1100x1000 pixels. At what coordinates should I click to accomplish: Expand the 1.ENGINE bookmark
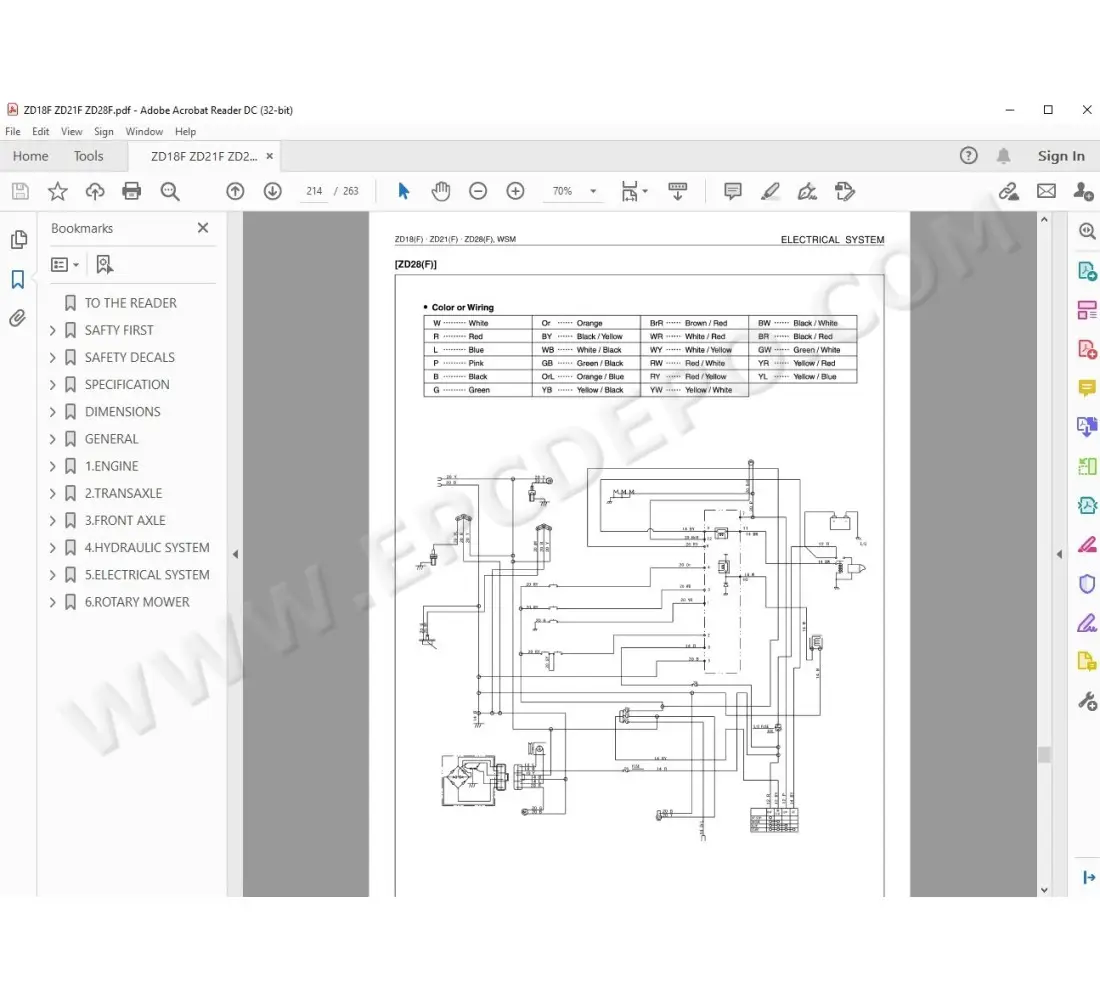click(x=53, y=465)
